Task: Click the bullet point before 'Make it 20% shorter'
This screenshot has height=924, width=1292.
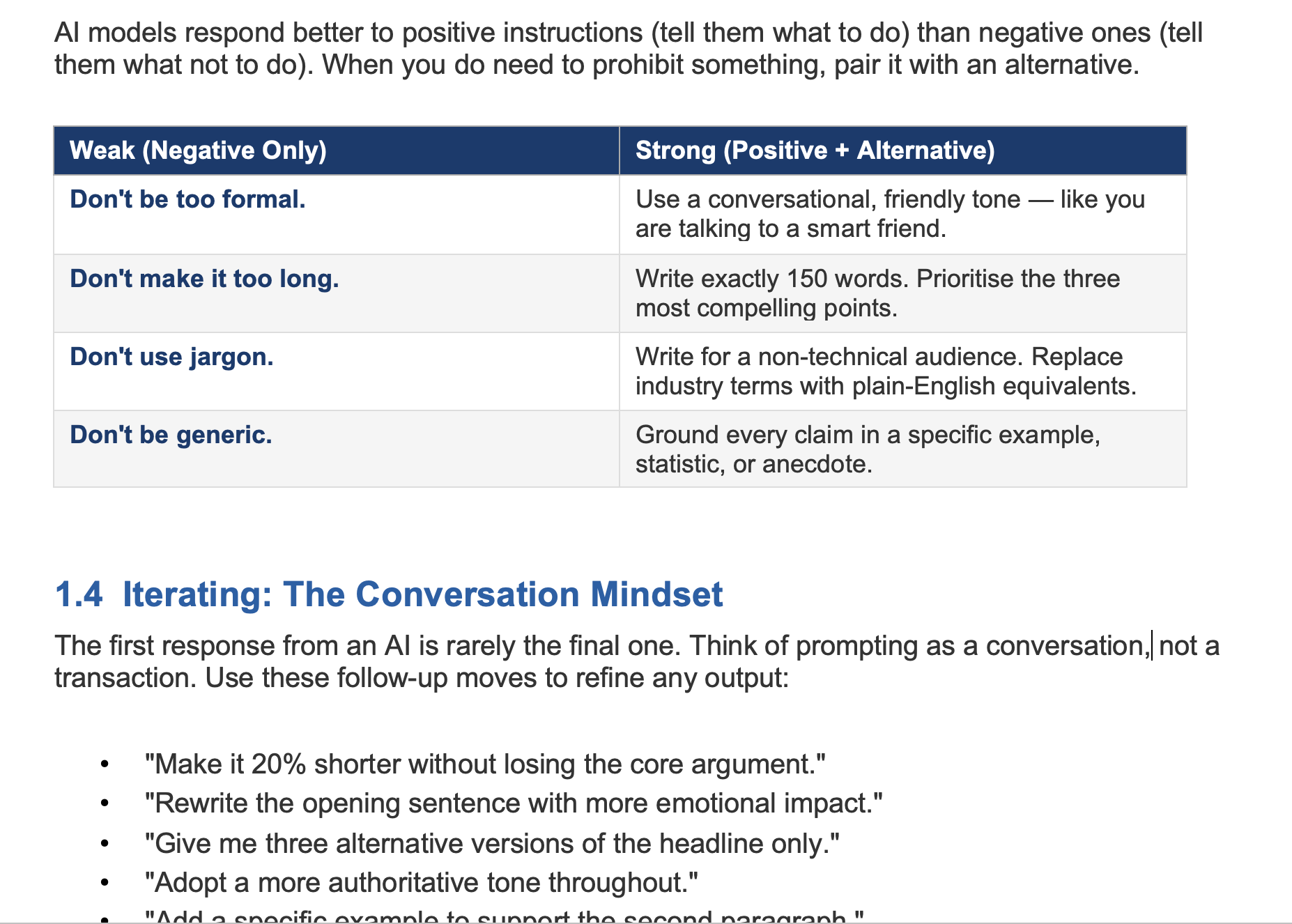Action: pos(105,766)
